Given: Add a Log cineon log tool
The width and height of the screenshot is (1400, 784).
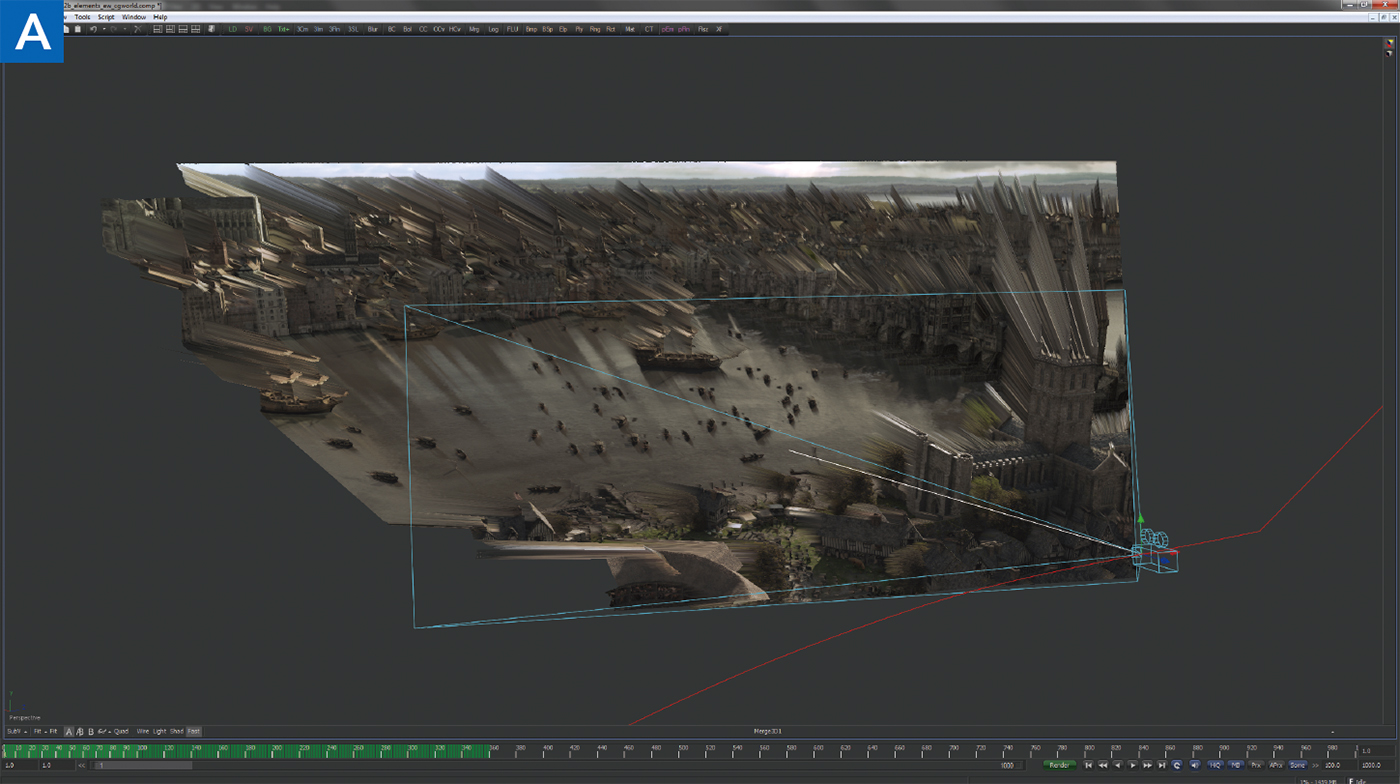Looking at the screenshot, I should (493, 29).
